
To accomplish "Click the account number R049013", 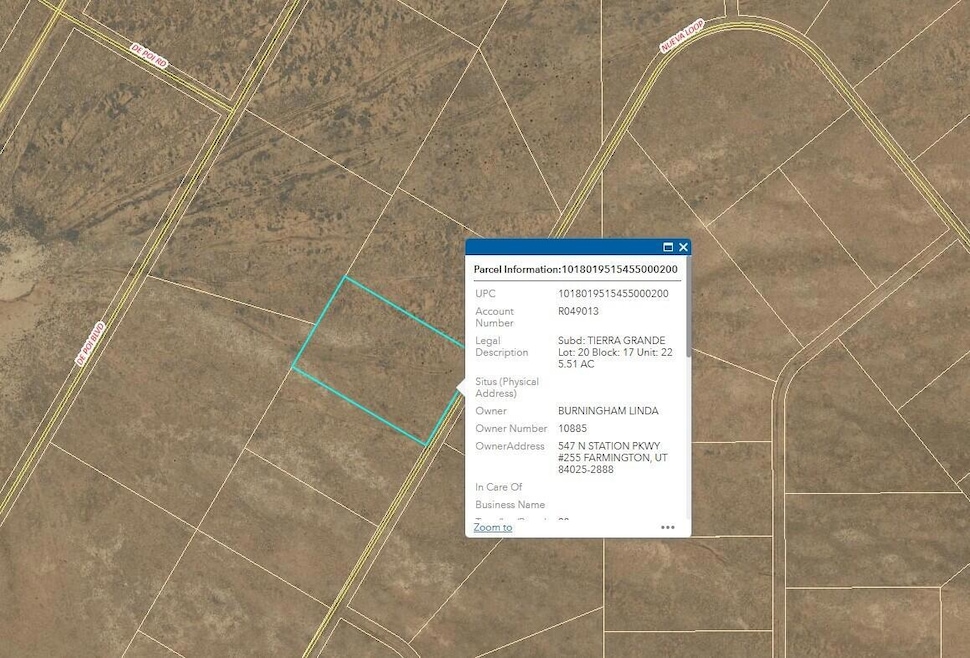I will (578, 311).
